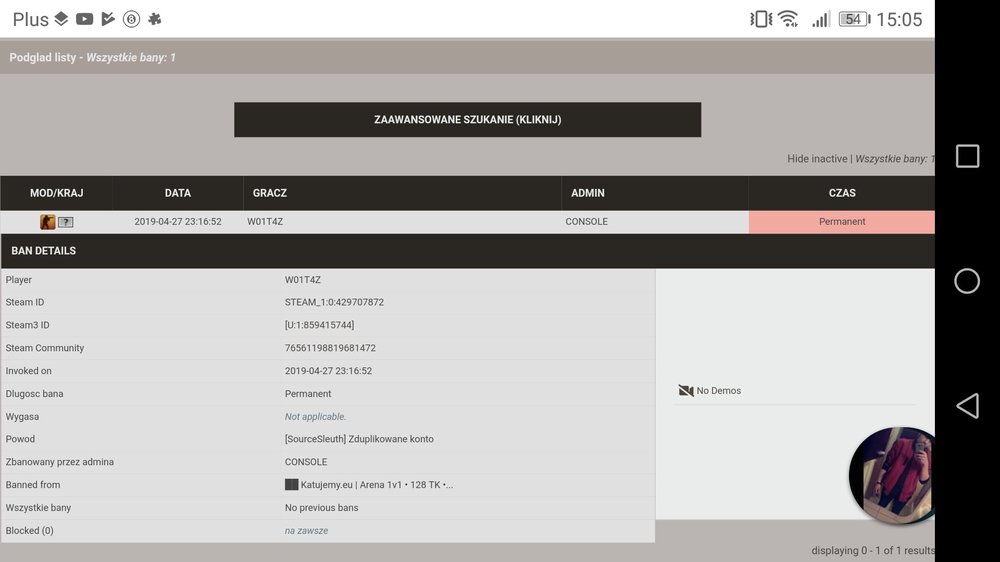The height and width of the screenshot is (562, 1000).
Task: Select the Player value W01T4Z in details
Action: coord(303,280)
